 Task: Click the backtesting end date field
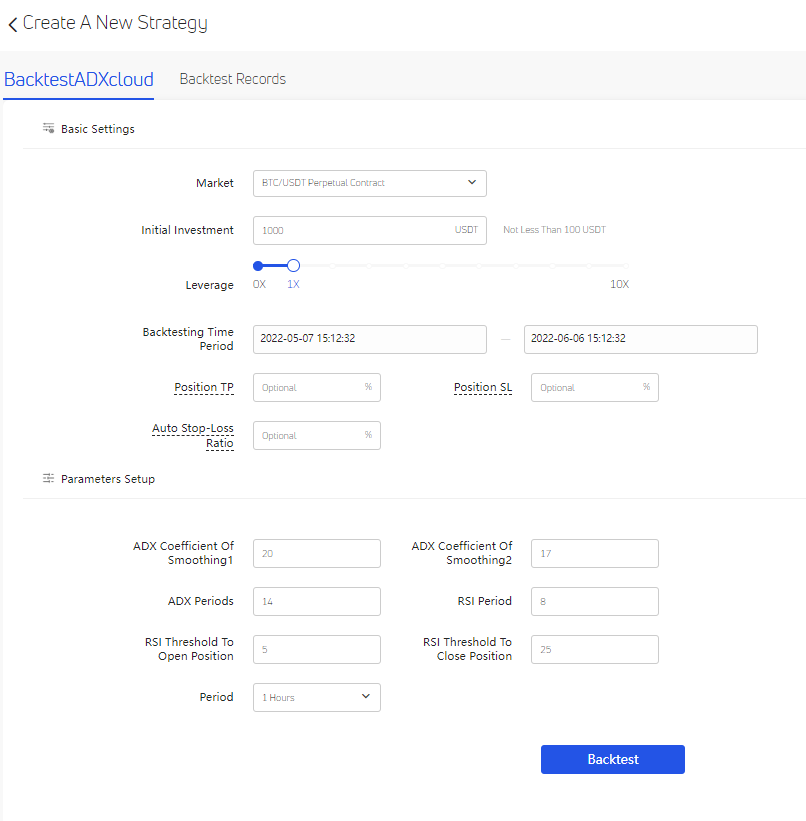pos(640,339)
